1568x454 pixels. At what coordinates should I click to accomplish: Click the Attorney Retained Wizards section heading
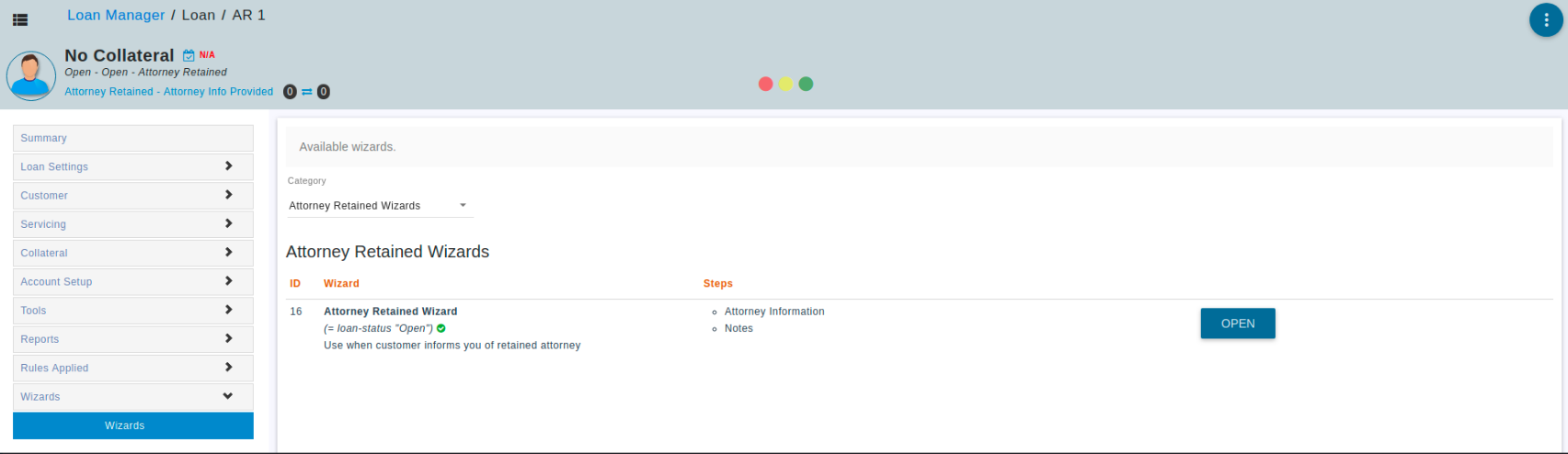[387, 252]
